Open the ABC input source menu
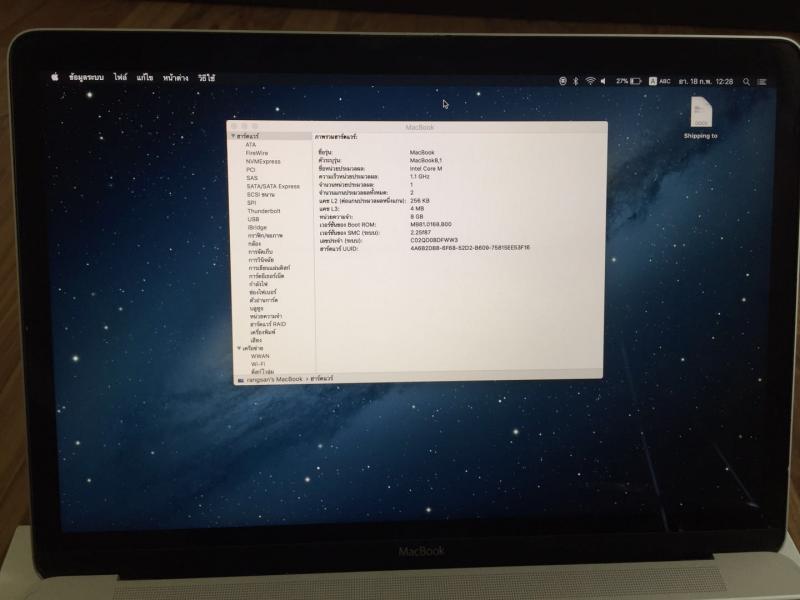Viewport: 800px width, 600px height. coord(660,81)
